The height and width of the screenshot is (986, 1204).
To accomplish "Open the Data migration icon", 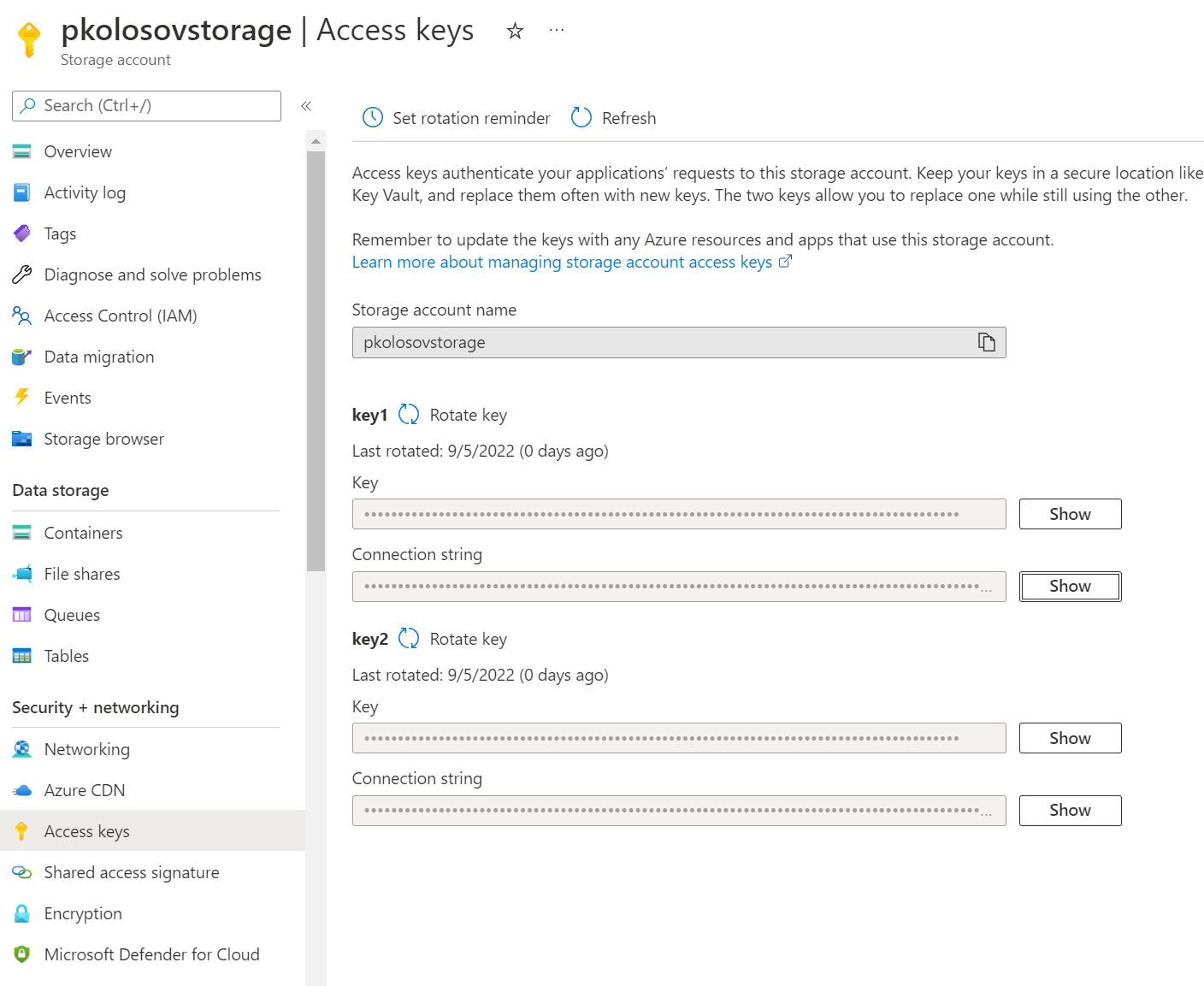I will [22, 357].
